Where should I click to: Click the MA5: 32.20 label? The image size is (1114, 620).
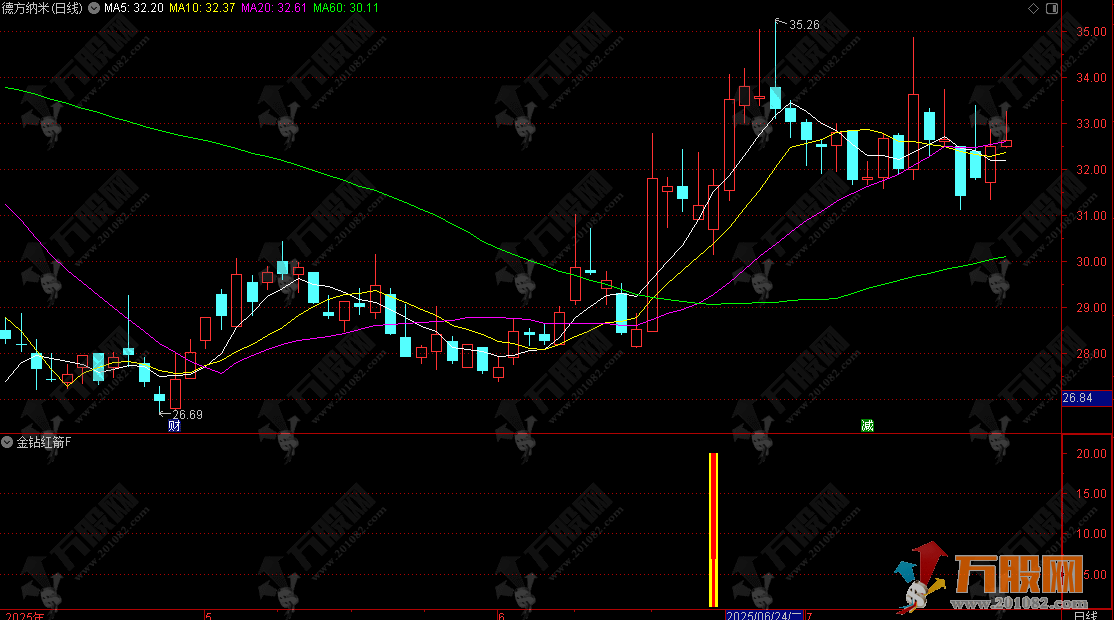pos(134,8)
